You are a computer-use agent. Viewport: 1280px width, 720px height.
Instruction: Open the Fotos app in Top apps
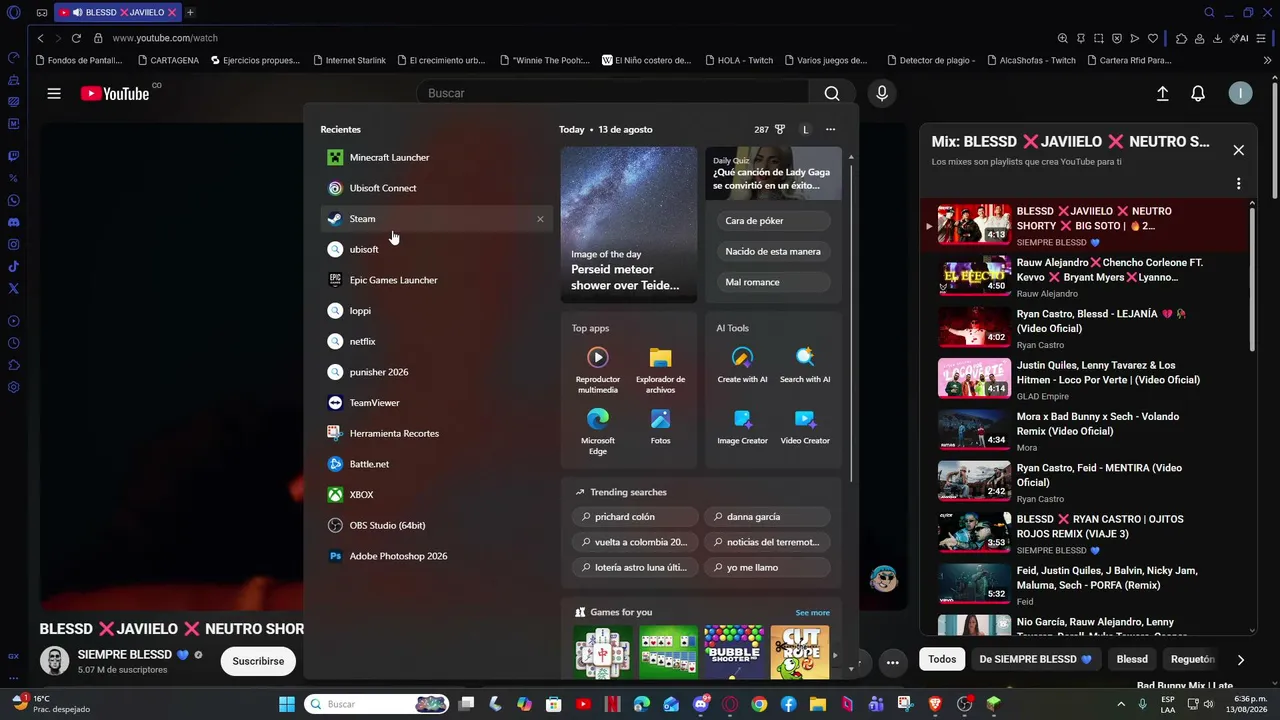[x=660, y=426]
